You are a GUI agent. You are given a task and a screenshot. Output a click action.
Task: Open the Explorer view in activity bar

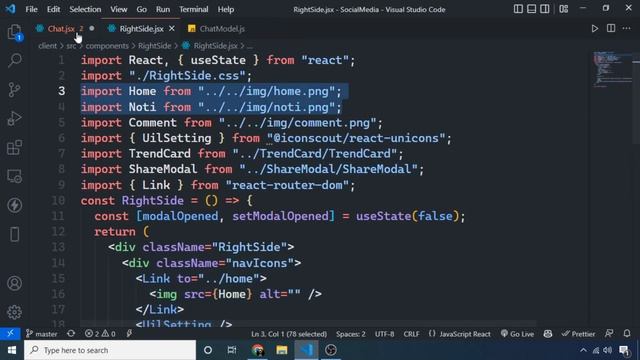click(x=14, y=32)
